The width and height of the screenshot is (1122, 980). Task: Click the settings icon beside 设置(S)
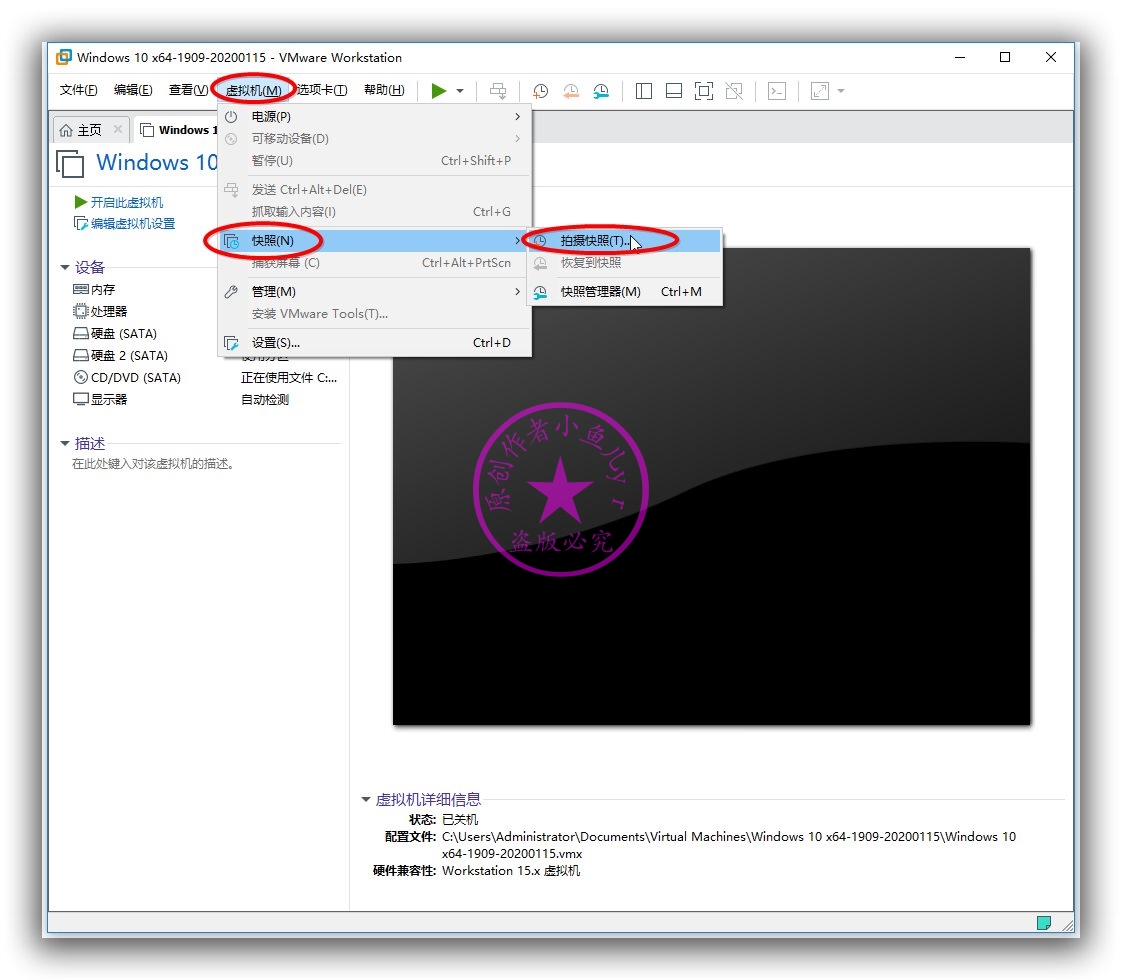[x=231, y=343]
